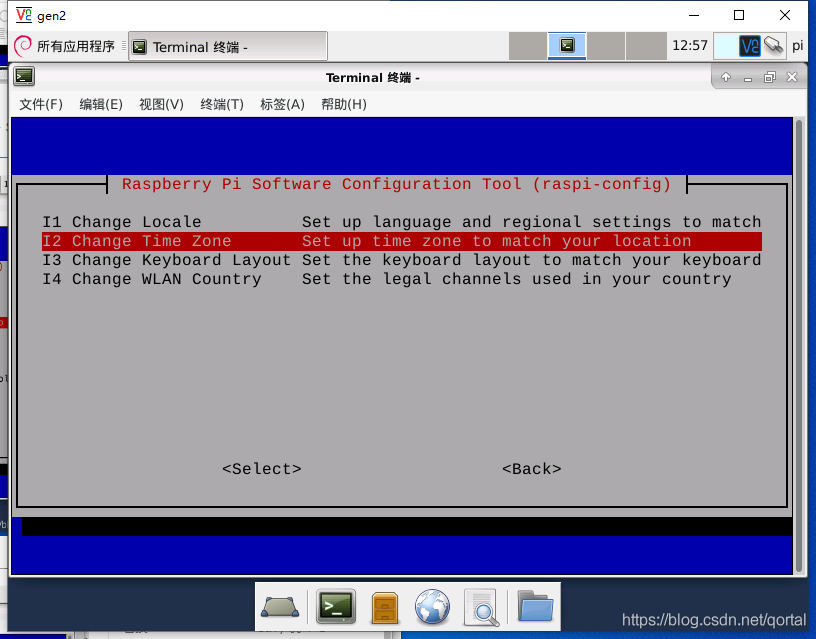Viewport: 816px width, 639px height.
Task: Minimize the inner Terminal window
Action: pyautogui.click(x=748, y=78)
